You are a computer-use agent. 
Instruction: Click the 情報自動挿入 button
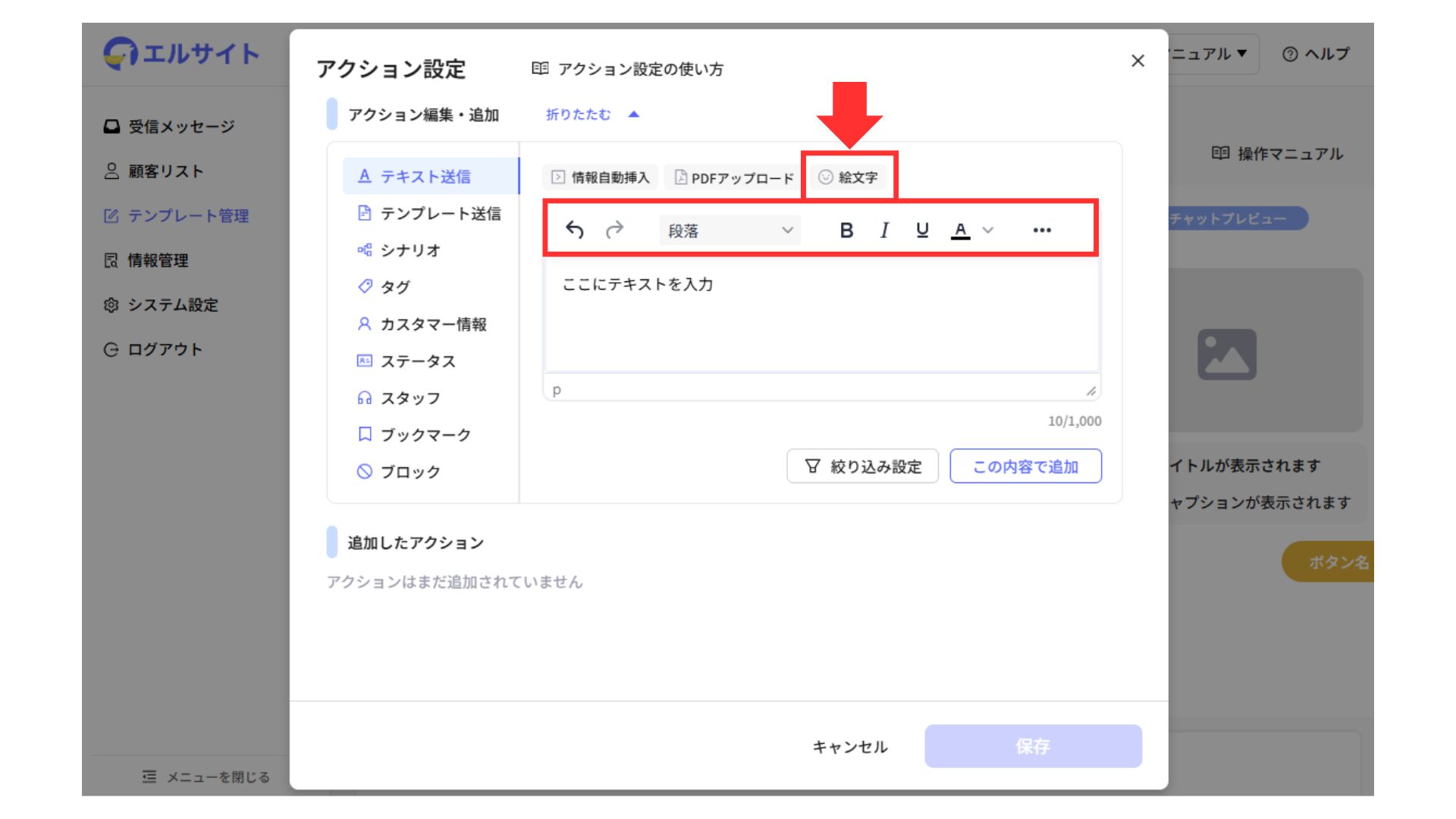(600, 177)
